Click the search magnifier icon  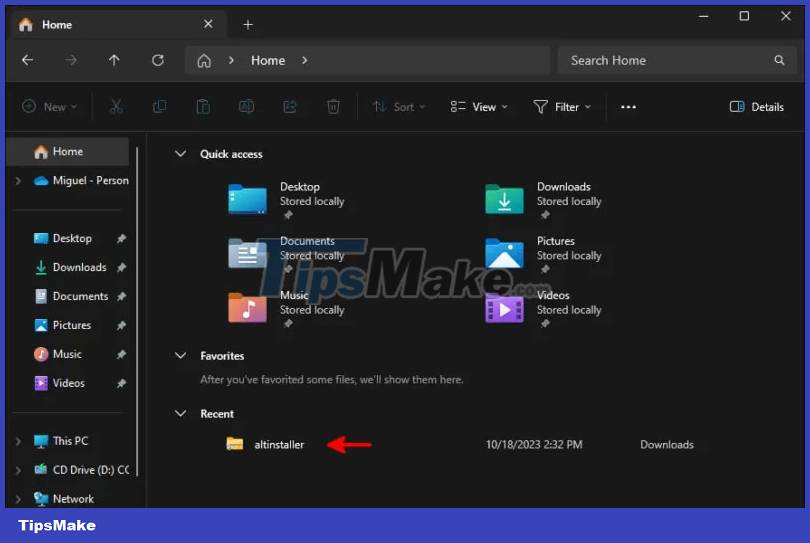pos(779,60)
